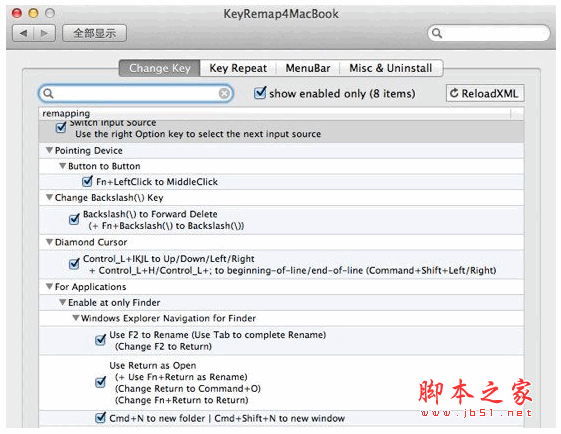This screenshot has height=434, width=561.
Task: Select the '(+ Fn+Backslash(\) to Backslash(\))' line
Action: 166,226
